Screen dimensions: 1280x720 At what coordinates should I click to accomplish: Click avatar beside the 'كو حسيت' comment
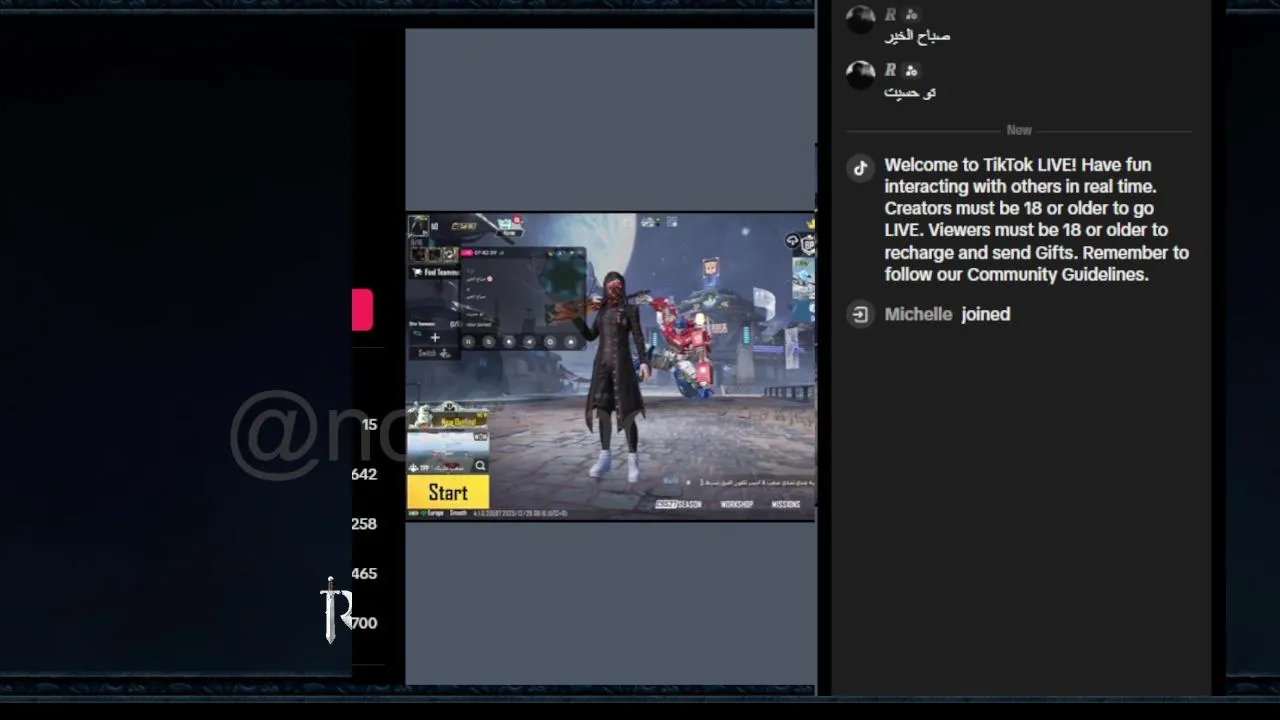(860, 75)
